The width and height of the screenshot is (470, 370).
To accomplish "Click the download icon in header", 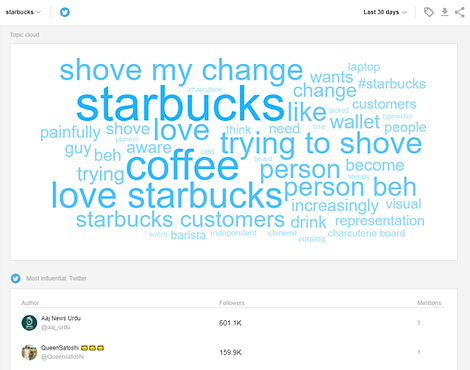I will click(445, 12).
